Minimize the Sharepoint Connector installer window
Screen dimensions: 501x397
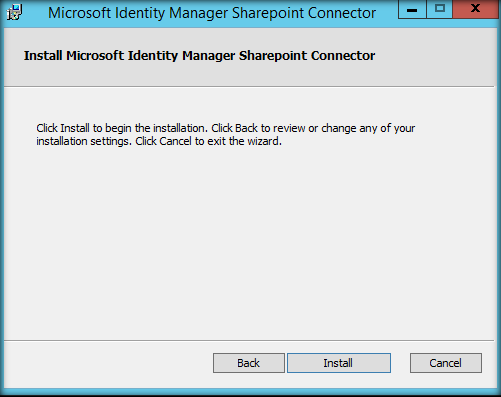tap(412, 9)
